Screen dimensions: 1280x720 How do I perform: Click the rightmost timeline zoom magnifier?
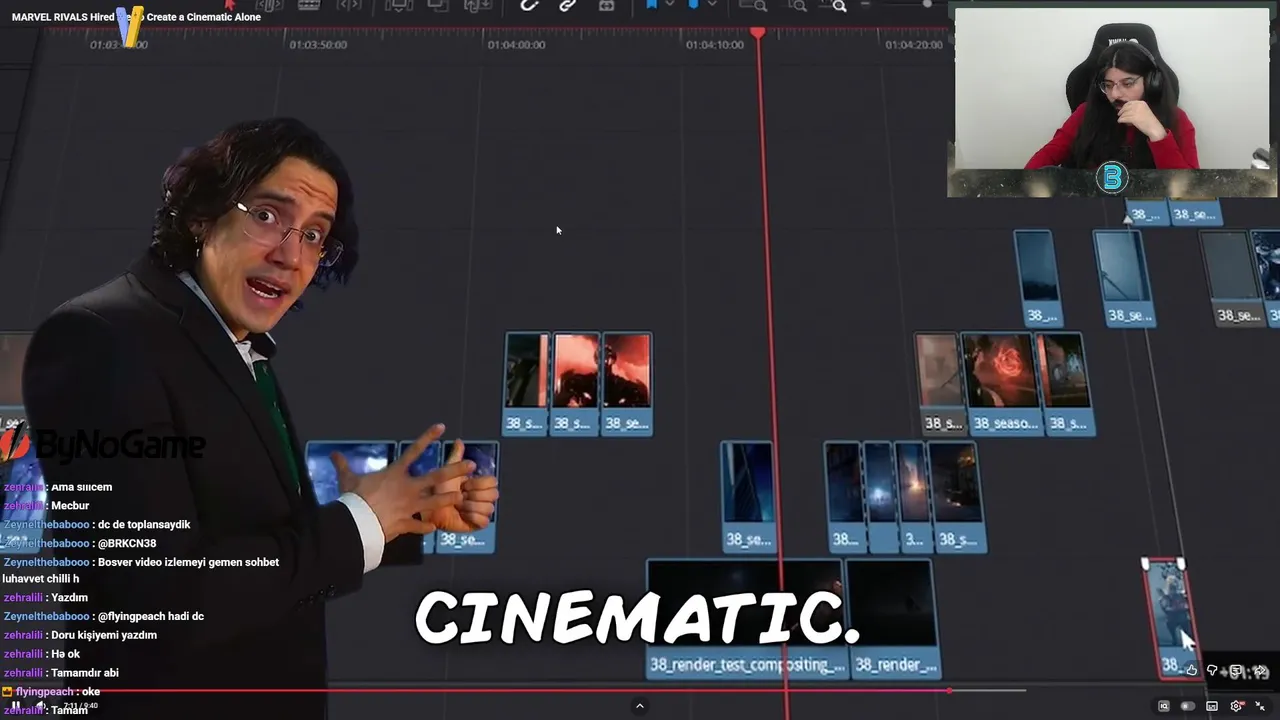(839, 5)
